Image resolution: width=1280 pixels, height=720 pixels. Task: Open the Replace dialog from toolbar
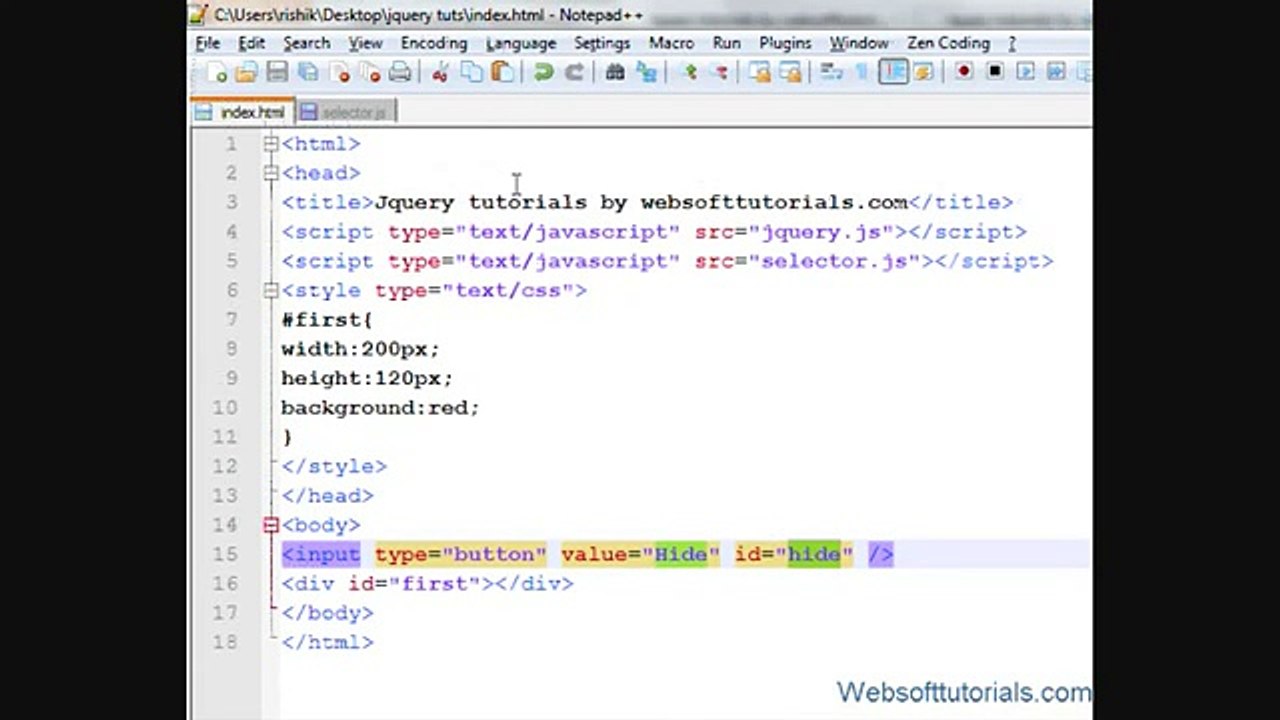[x=647, y=72]
